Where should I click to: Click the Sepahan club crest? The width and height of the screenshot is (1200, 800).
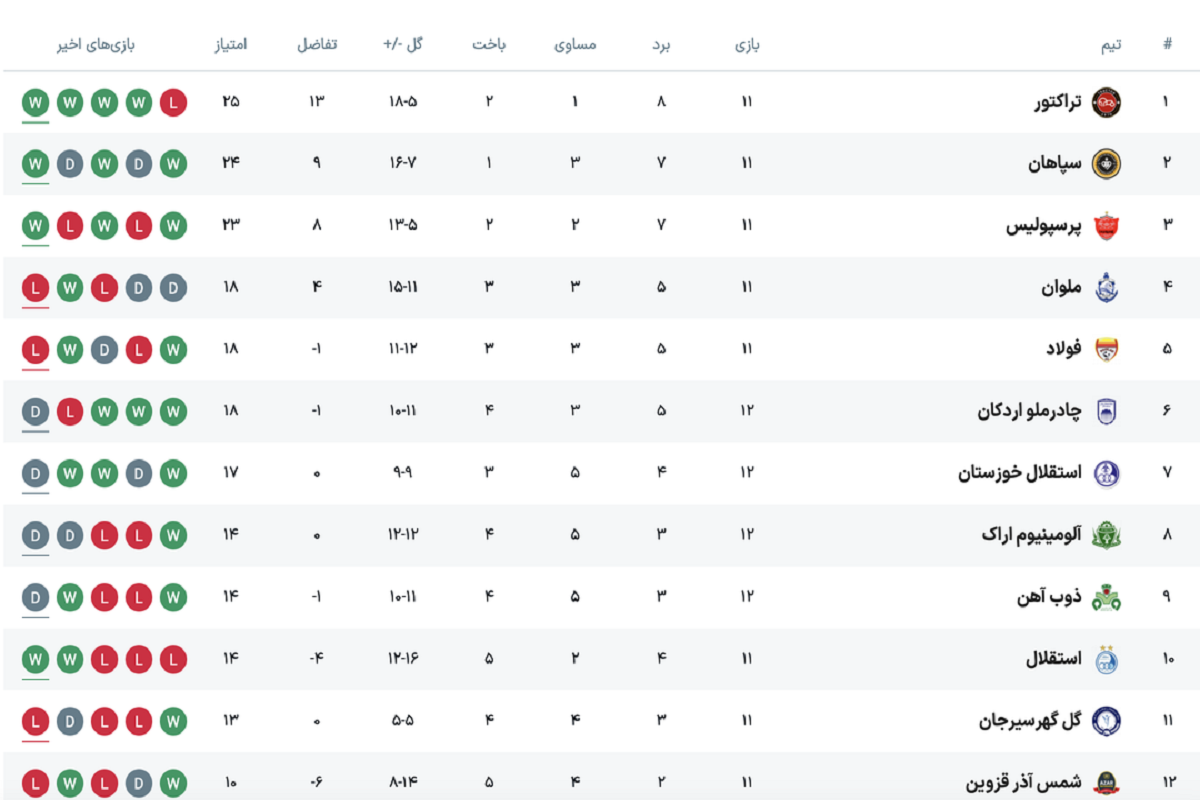[1106, 164]
